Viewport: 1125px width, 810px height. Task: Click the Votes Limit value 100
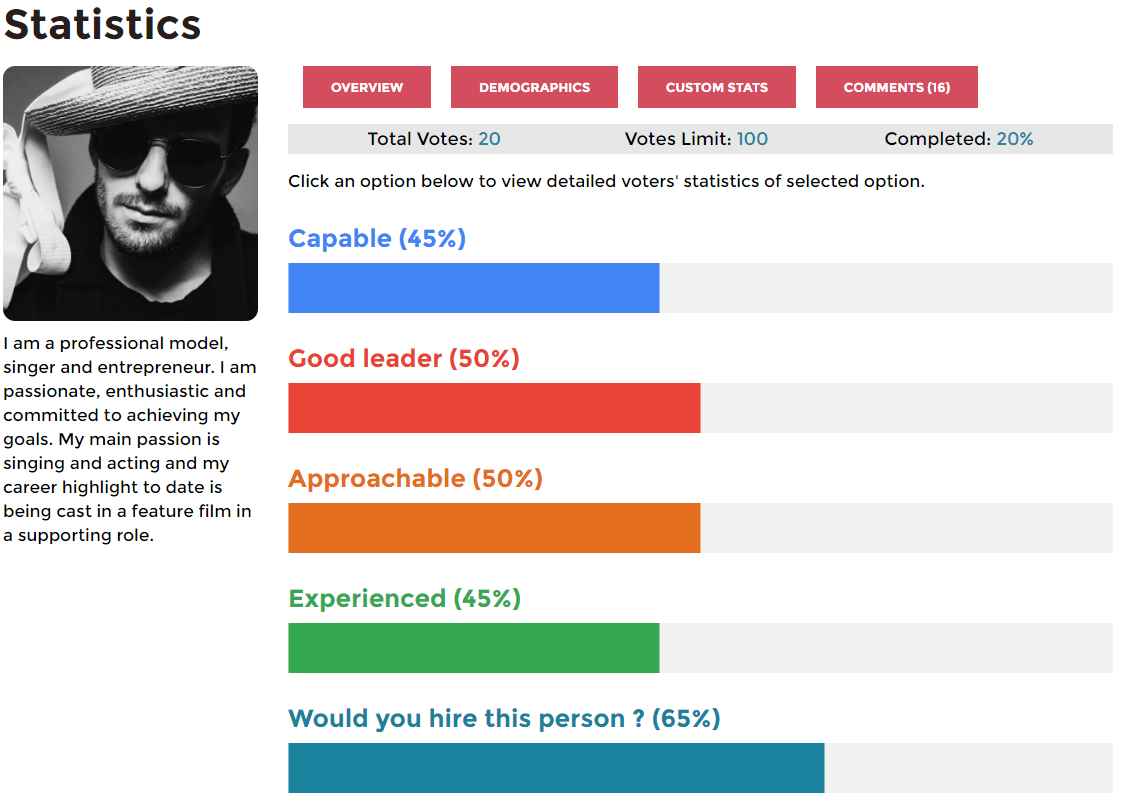click(x=752, y=138)
